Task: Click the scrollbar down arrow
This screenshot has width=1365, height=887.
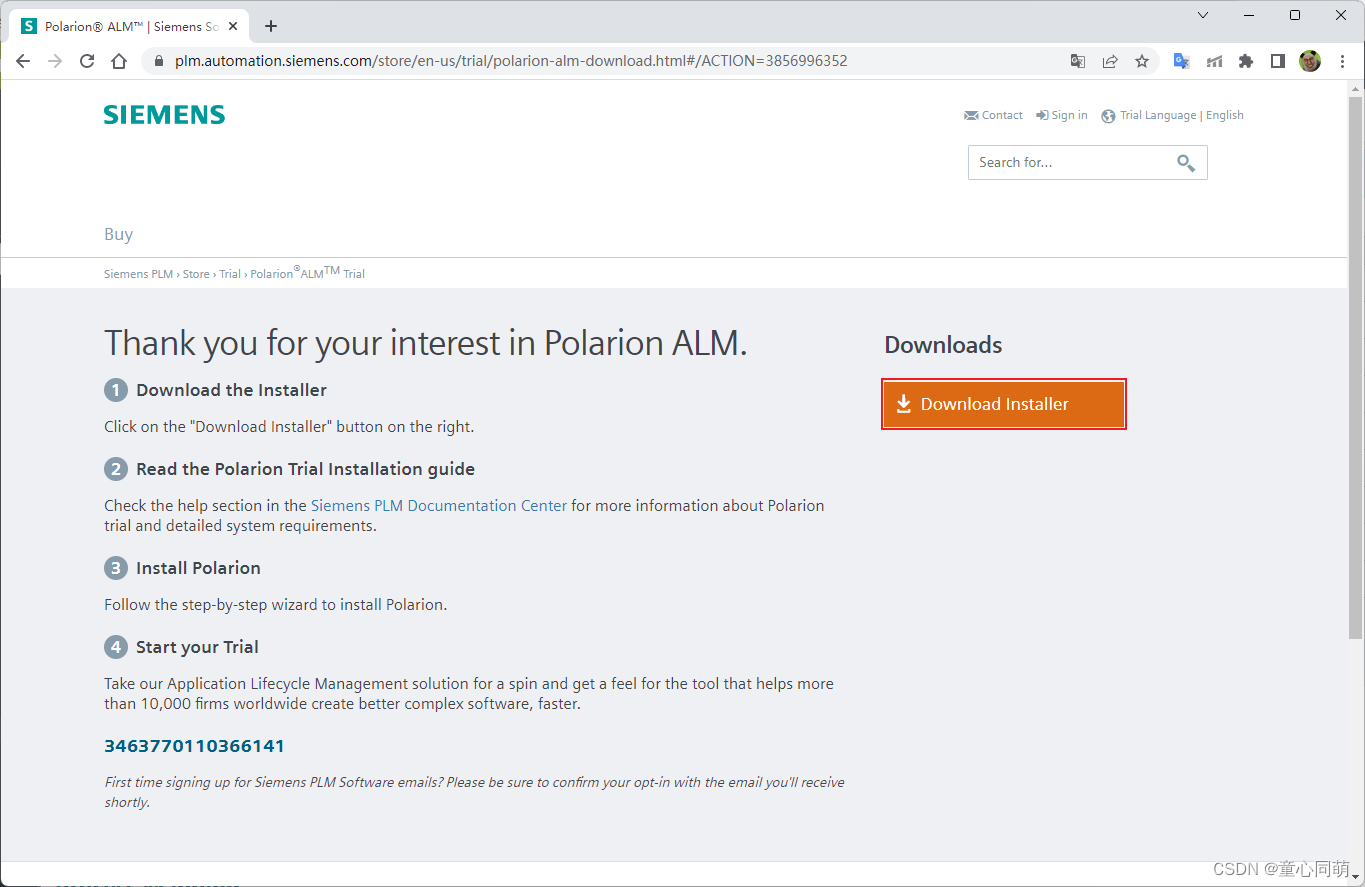Action: tap(1355, 876)
